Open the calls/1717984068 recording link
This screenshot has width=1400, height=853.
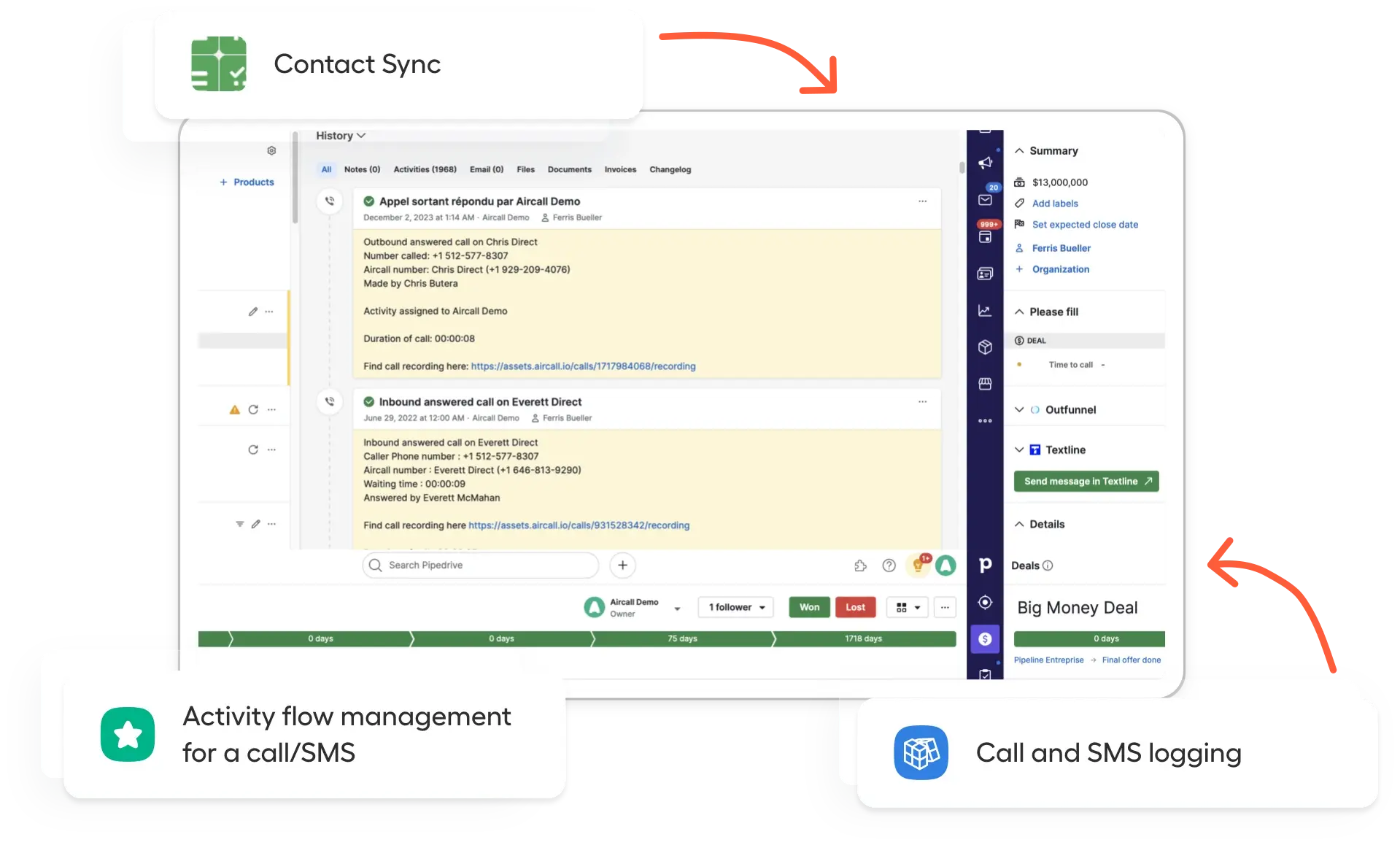[x=583, y=366]
